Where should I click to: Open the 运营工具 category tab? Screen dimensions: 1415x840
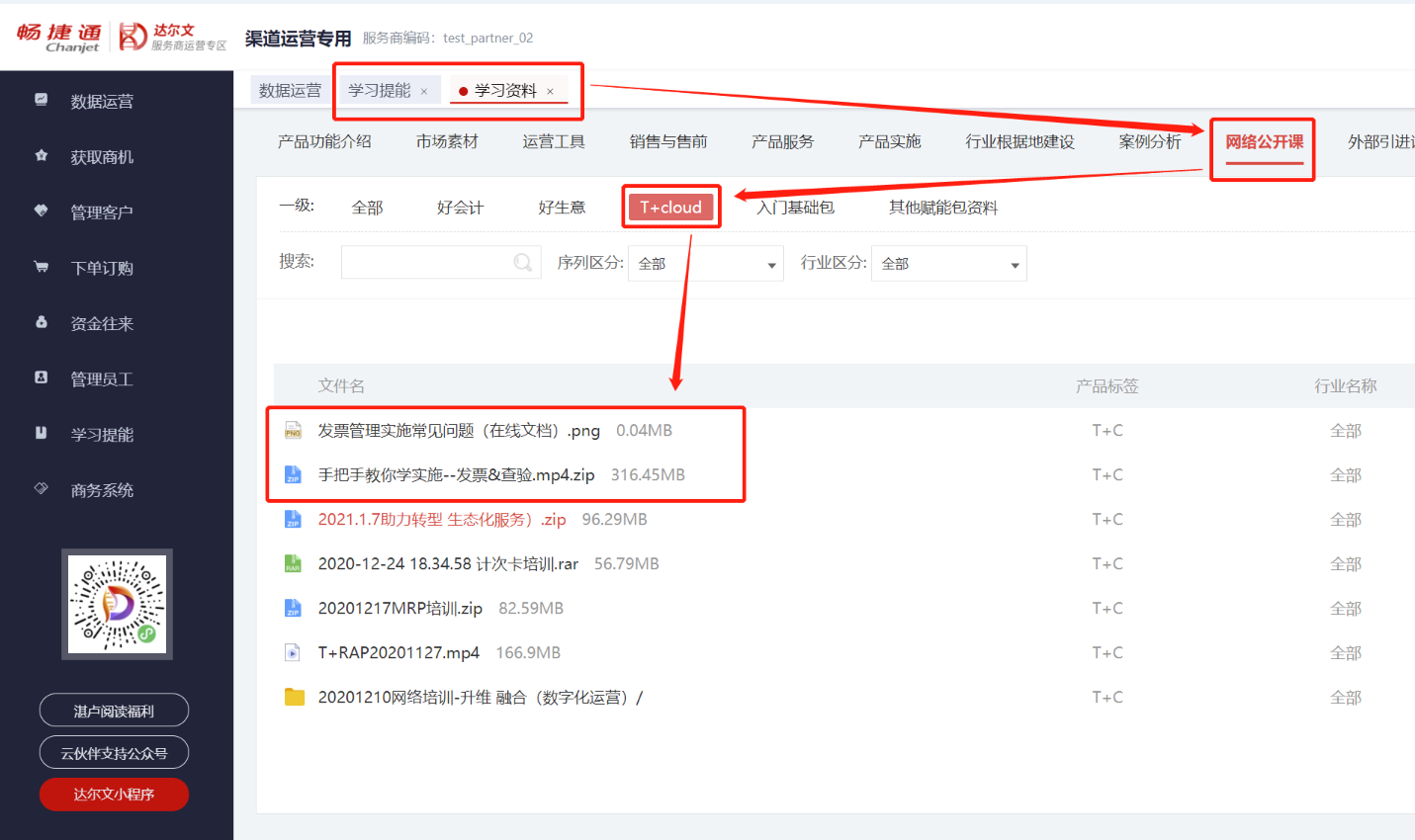[x=554, y=141]
